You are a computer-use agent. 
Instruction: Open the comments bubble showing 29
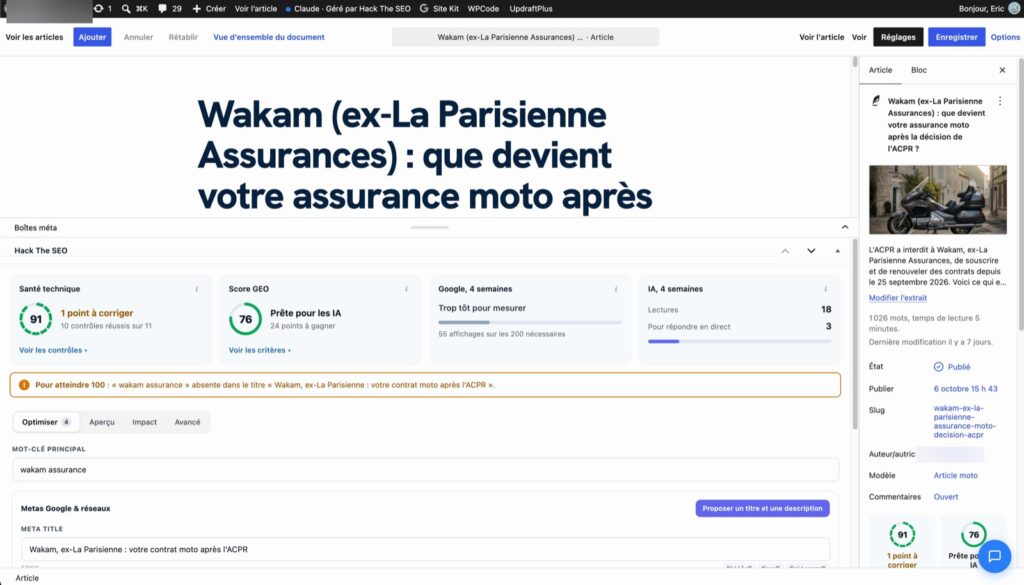(163, 8)
